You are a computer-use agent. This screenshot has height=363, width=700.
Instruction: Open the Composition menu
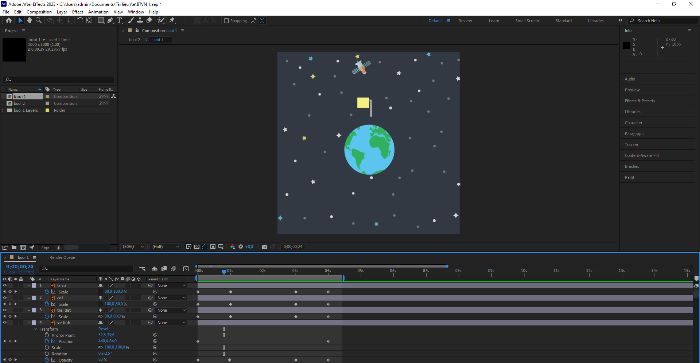click(39, 12)
